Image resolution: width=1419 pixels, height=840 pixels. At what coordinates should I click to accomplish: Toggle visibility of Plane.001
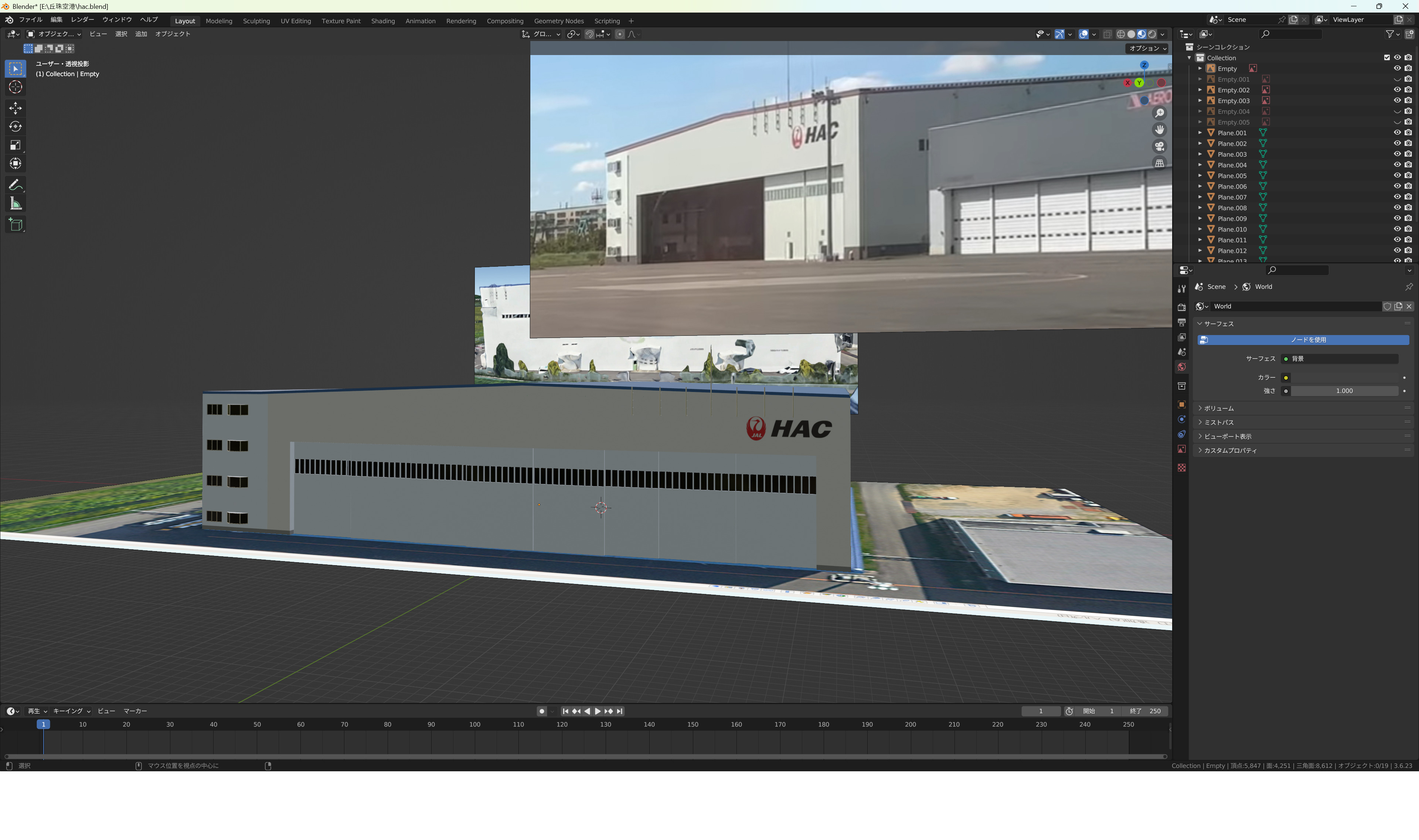[1397, 133]
